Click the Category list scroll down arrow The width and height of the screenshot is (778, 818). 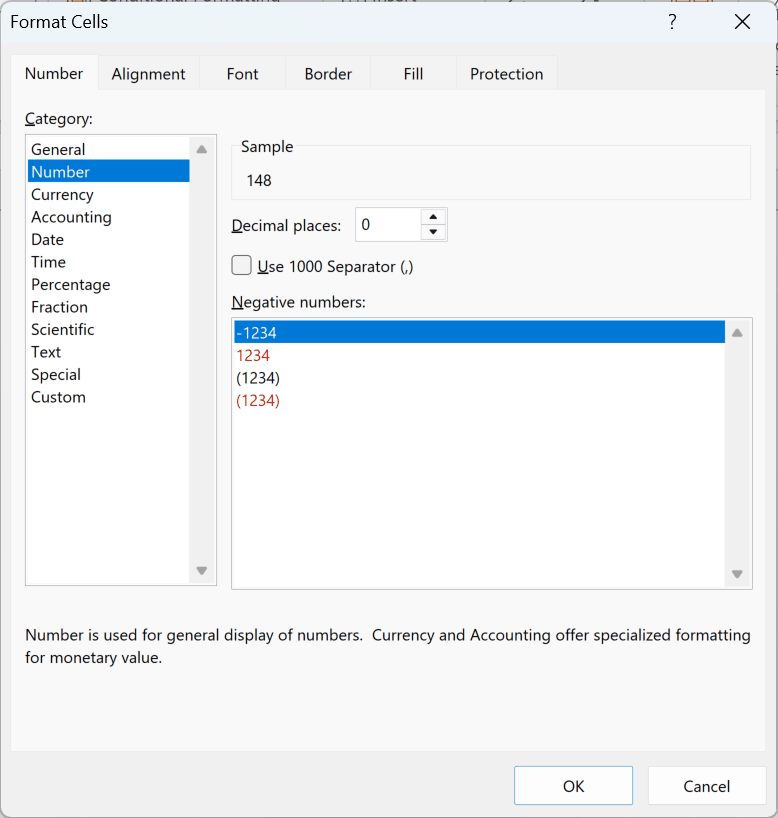(202, 570)
